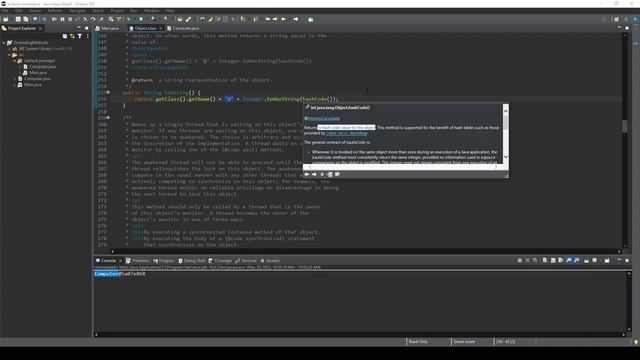Viewport: 640px width, 360px height.
Task: Switch to the Main.java editor tab
Action: point(107,28)
